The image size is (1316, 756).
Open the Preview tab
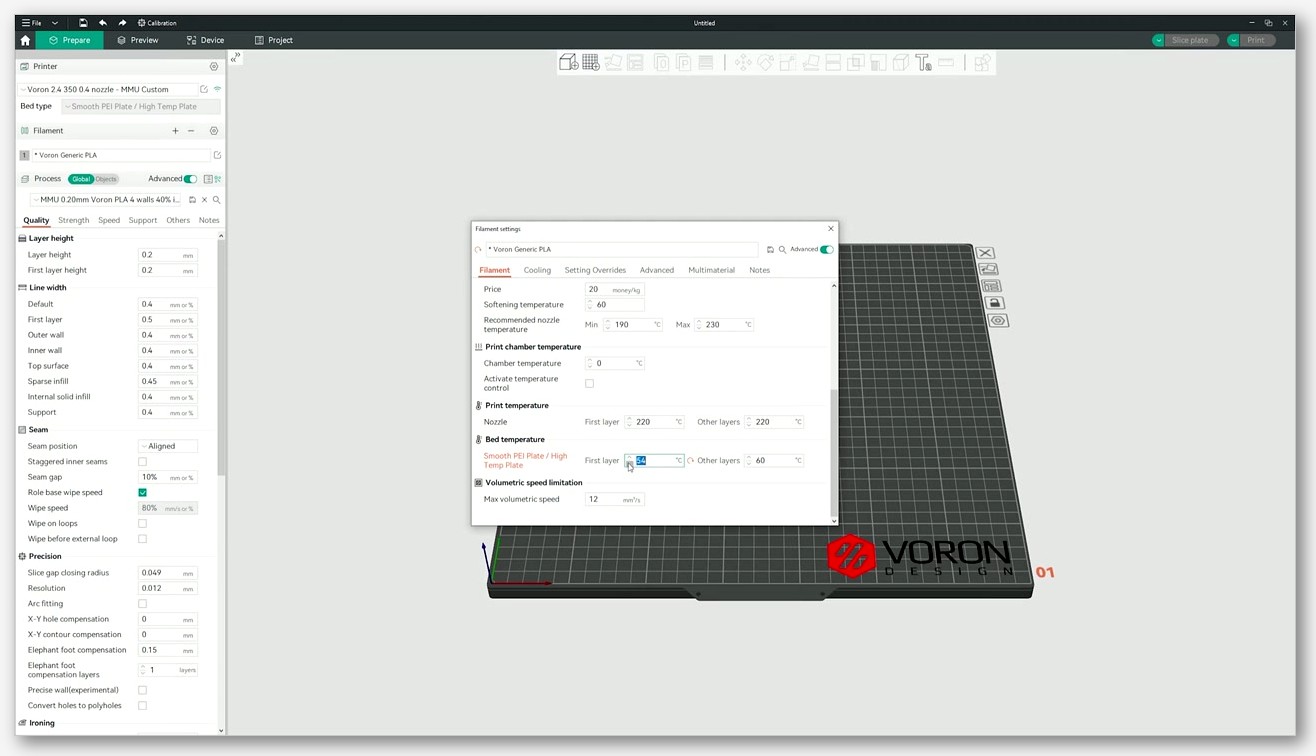coord(138,40)
